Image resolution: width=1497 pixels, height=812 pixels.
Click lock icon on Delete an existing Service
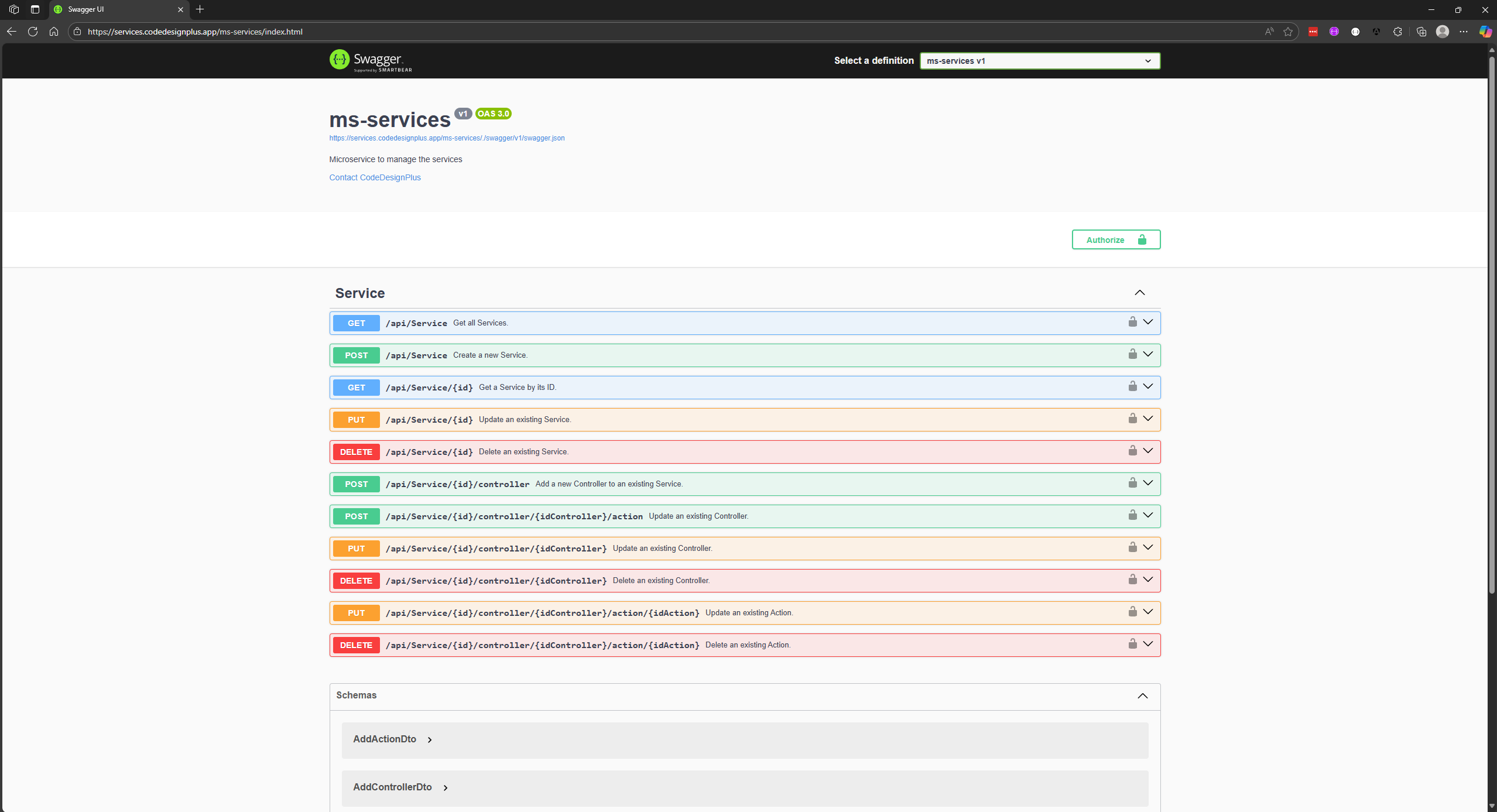[1132, 451]
